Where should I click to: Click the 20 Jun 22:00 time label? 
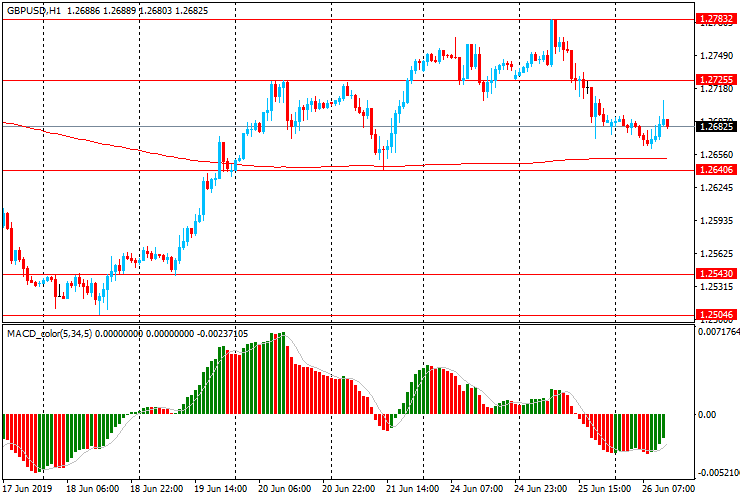tap(349, 488)
